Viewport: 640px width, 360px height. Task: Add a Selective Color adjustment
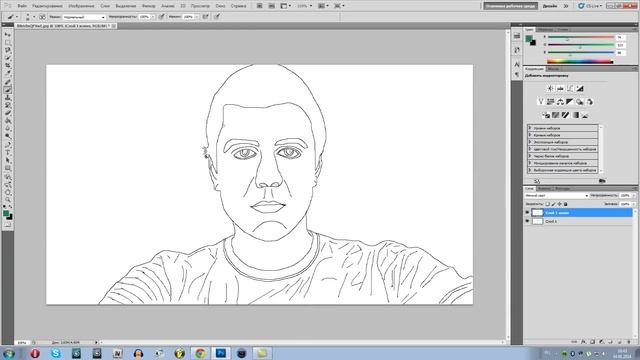[585, 115]
